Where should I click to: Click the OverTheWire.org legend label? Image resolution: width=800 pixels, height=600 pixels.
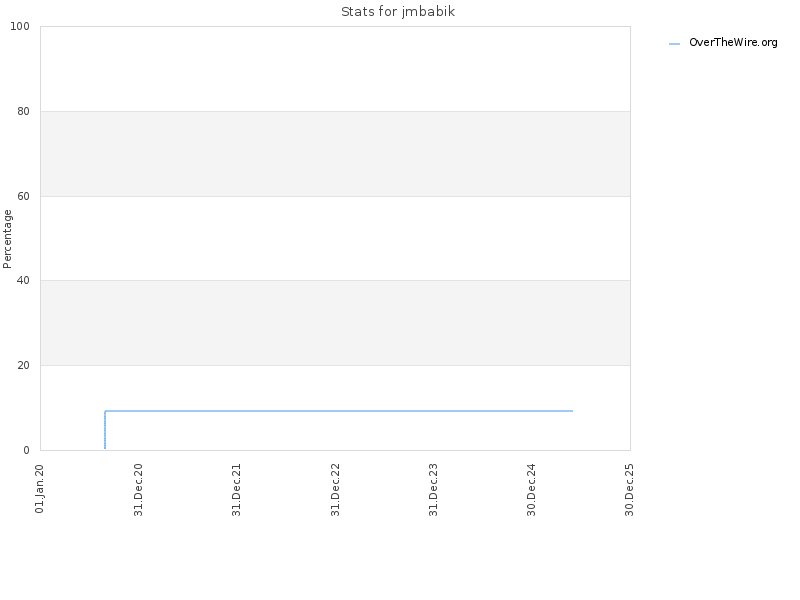733,43
